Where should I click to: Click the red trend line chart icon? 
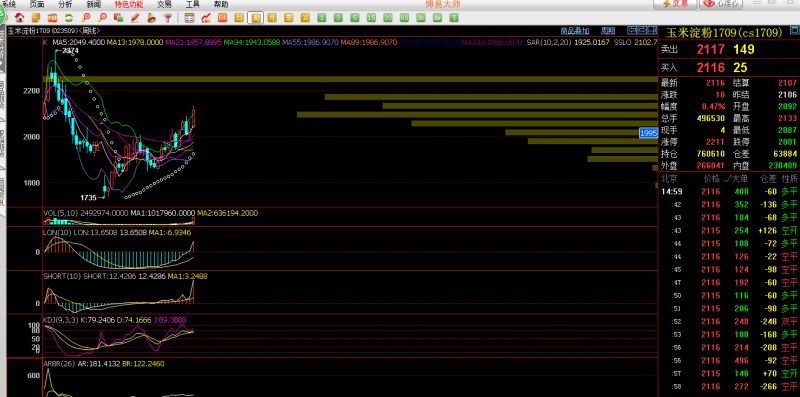[x=206, y=18]
